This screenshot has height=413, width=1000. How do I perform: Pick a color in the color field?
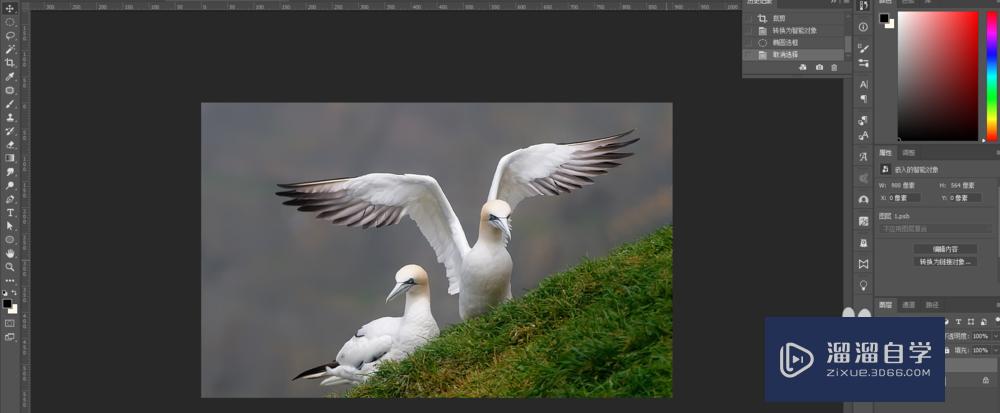point(938,76)
